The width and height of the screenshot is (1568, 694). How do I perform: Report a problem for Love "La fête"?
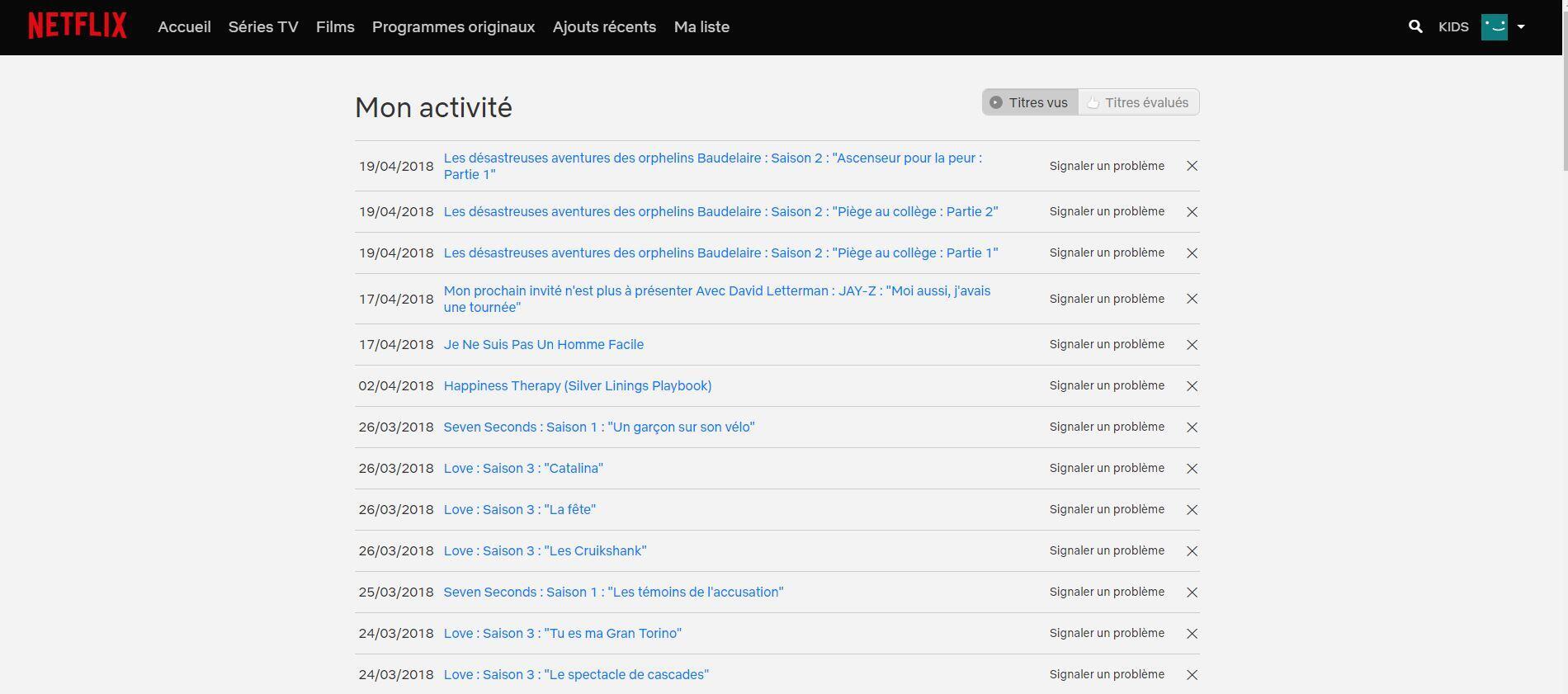1107,509
